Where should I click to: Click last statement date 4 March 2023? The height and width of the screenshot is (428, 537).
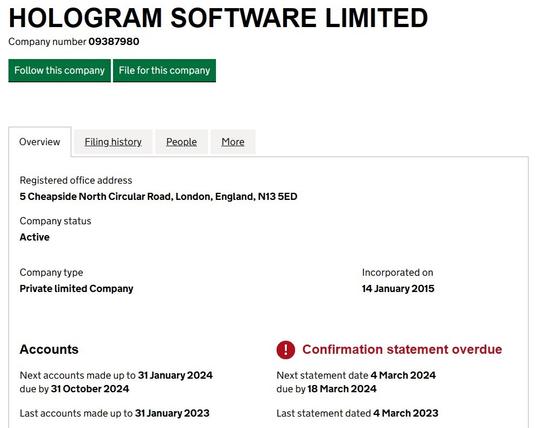coord(406,413)
